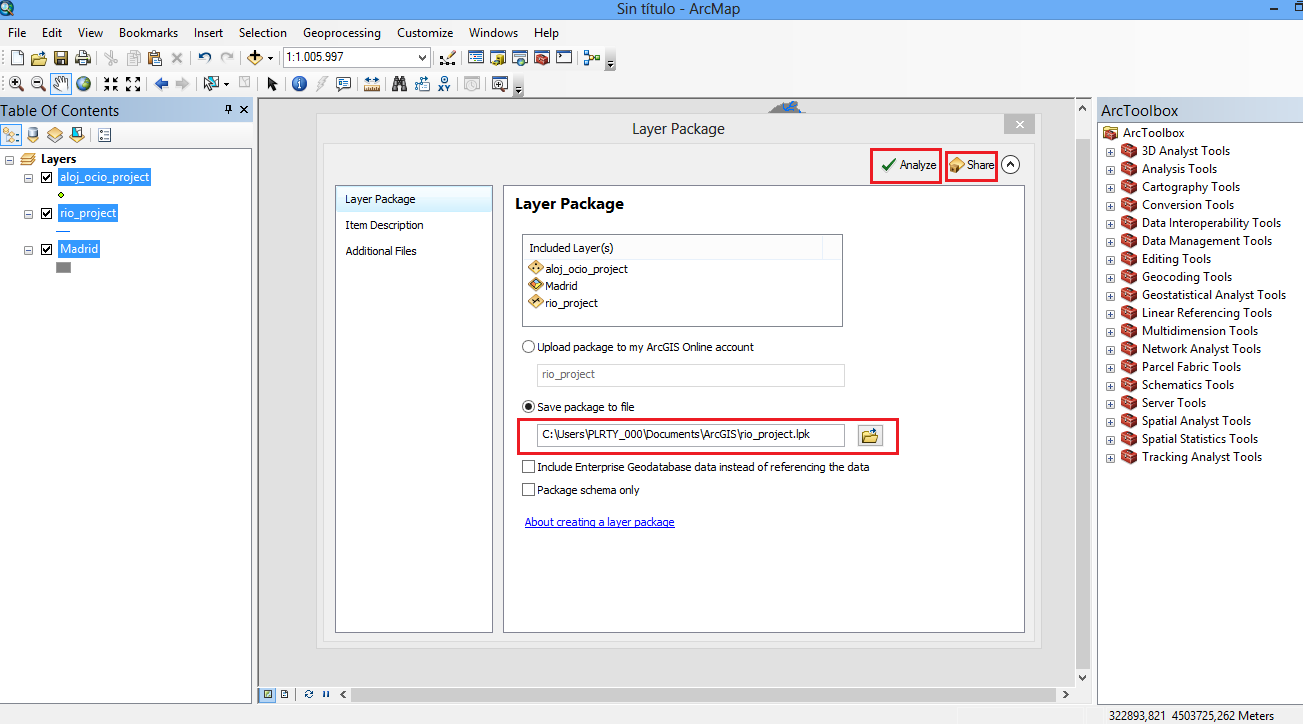The height and width of the screenshot is (724, 1303).
Task: Open the Editor toolbar icon
Action: (447, 58)
